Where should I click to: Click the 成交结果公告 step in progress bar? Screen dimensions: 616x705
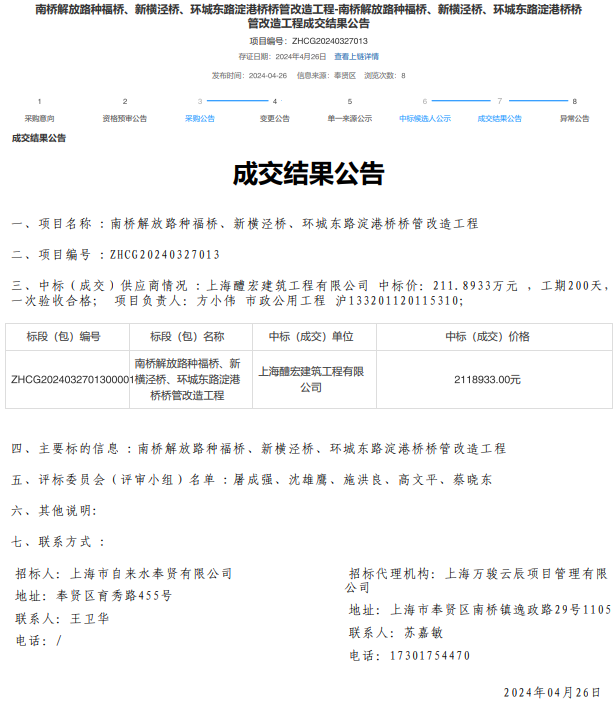click(x=499, y=118)
